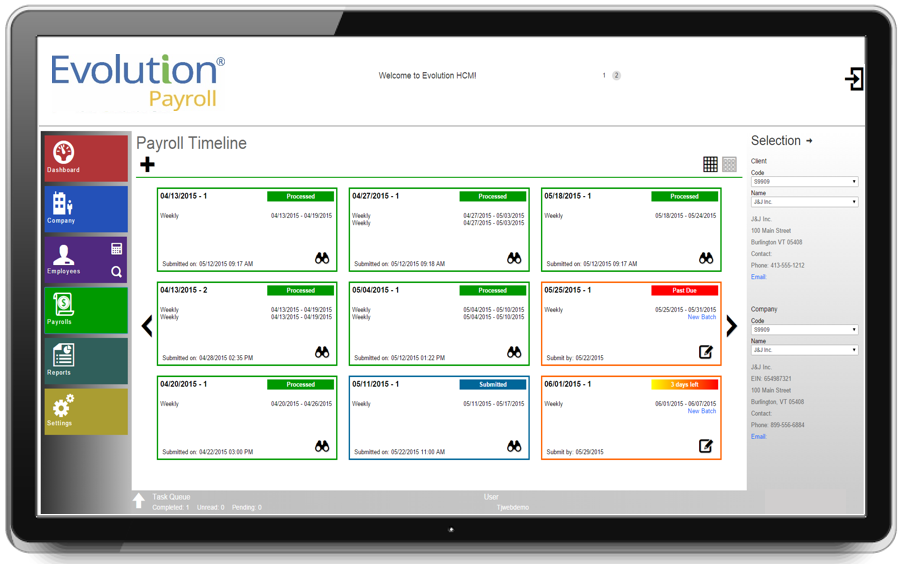The height and width of the screenshot is (567, 902).
Task: Click Completed: 1 in task queue
Action: coord(170,507)
